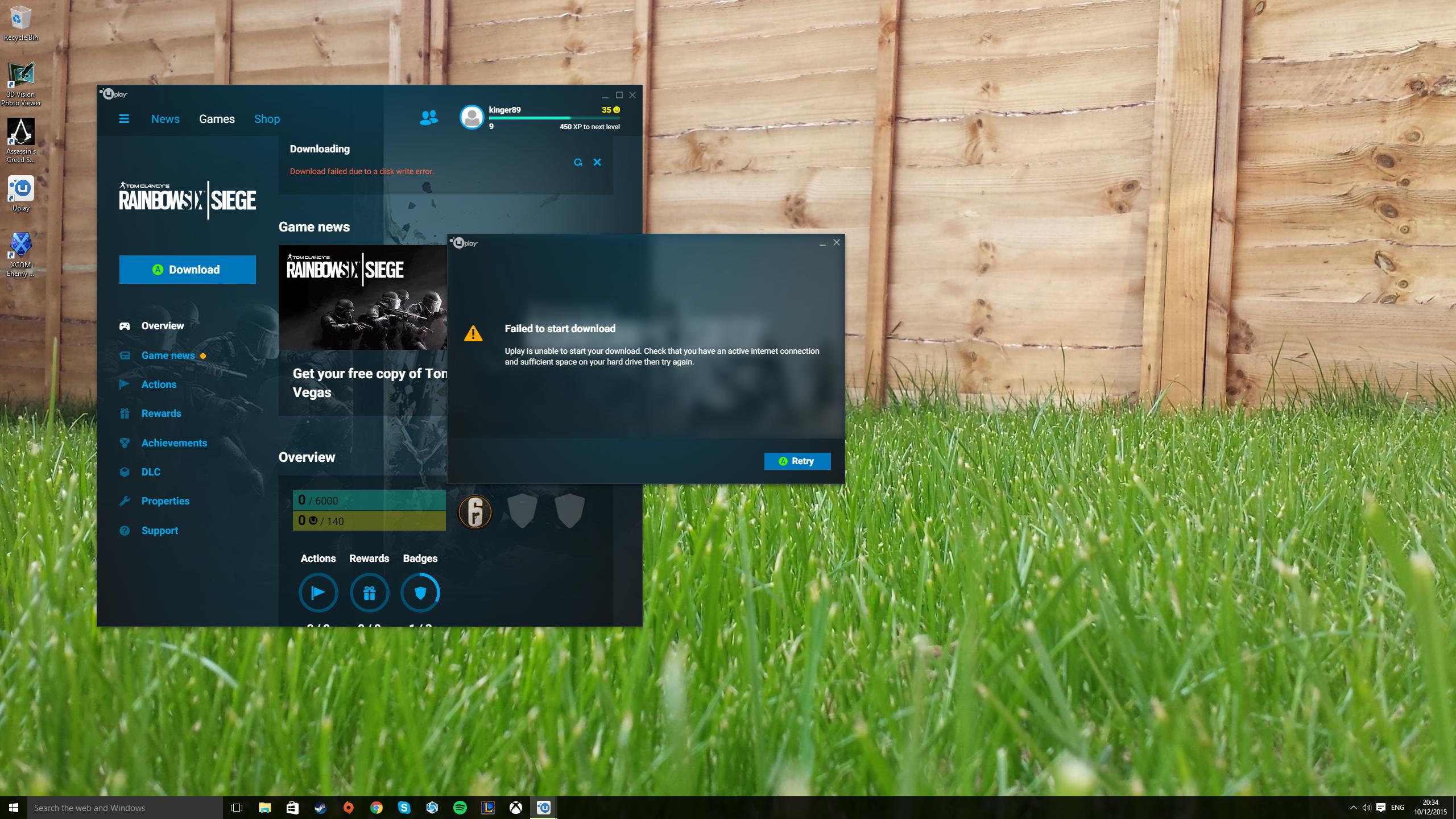Switch to the News tab

pyautogui.click(x=166, y=119)
